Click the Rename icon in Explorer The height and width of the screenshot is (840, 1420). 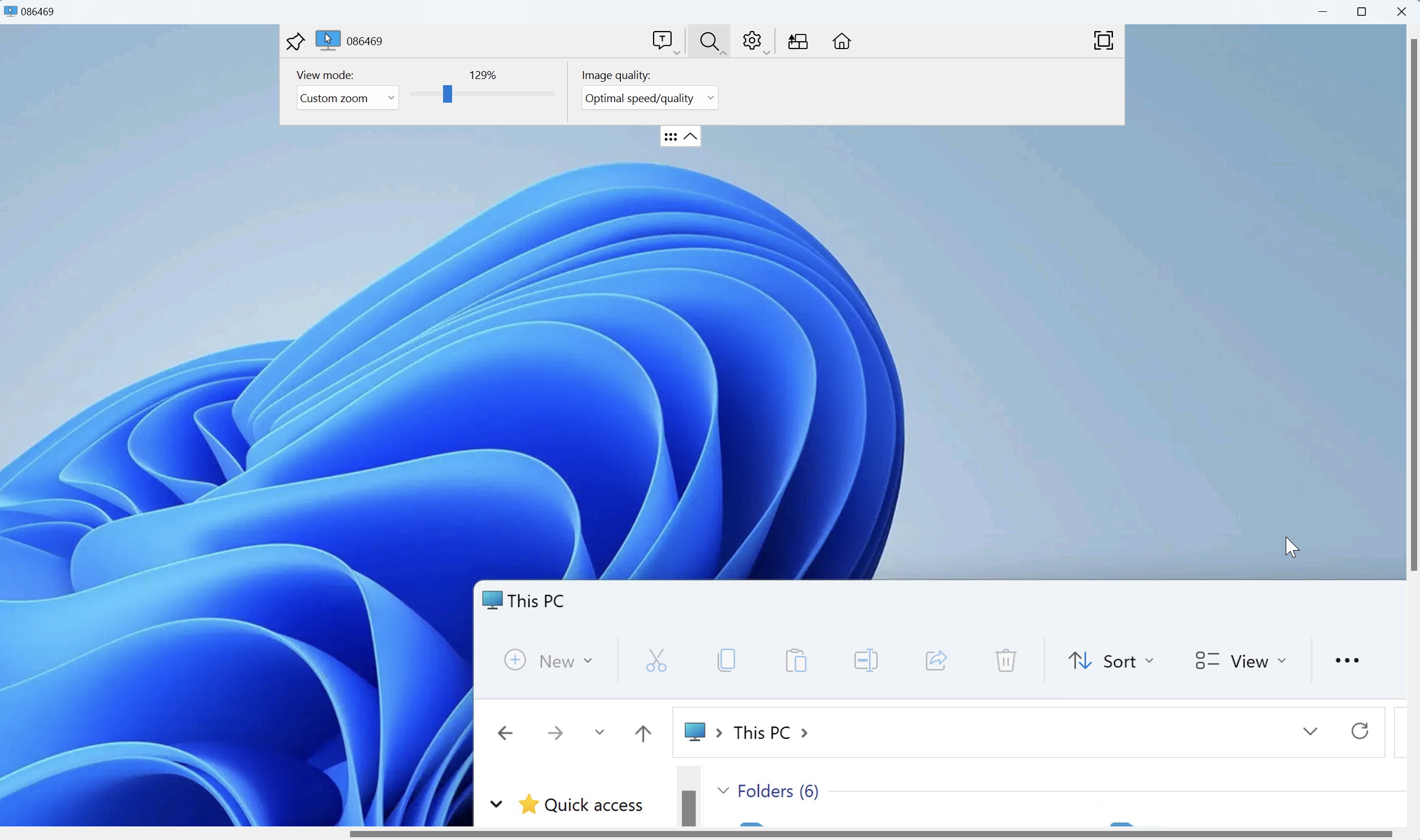coord(866,661)
